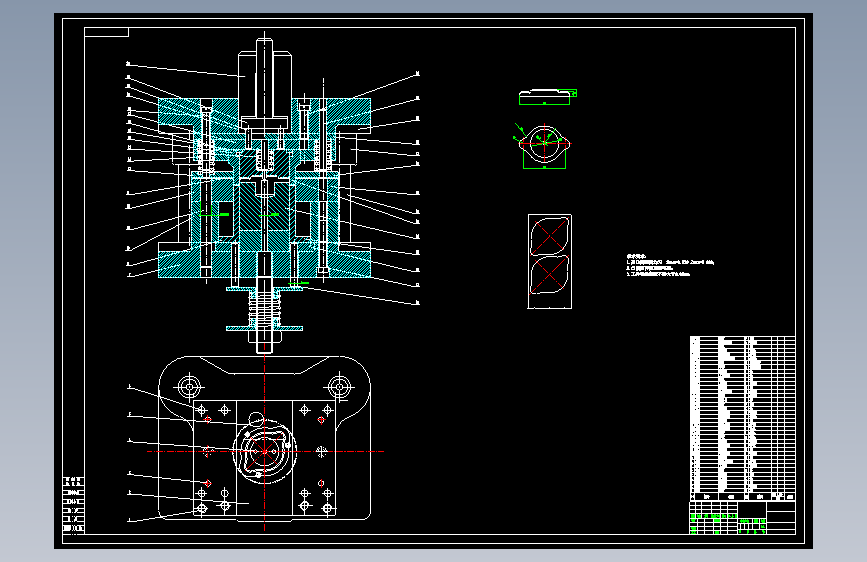The image size is (867, 562).
Task: Select the title block at bottom right
Action: (x=743, y=517)
